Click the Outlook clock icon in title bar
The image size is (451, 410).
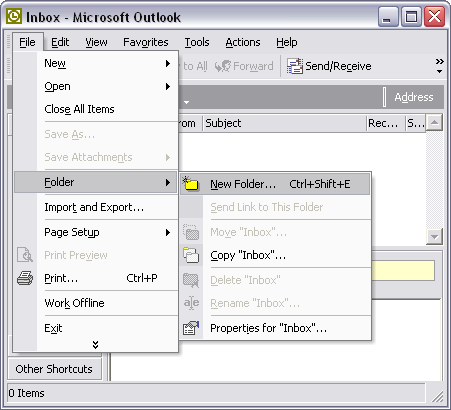(x=14, y=16)
